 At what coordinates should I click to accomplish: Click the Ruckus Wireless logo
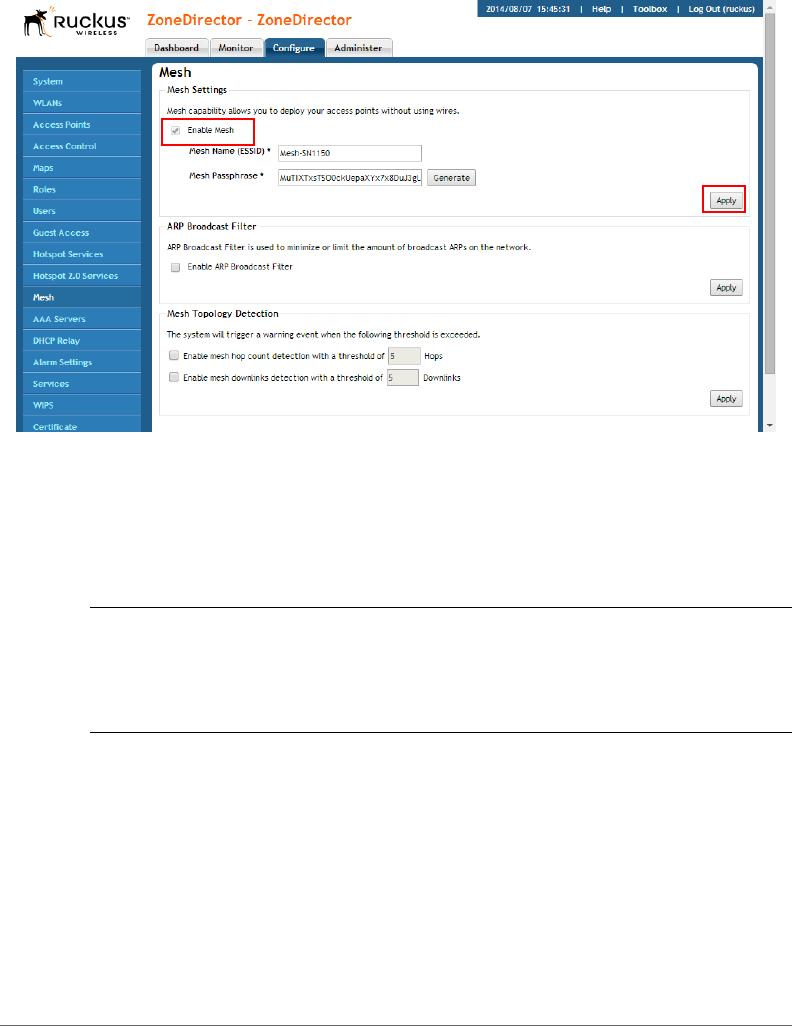tap(76, 22)
